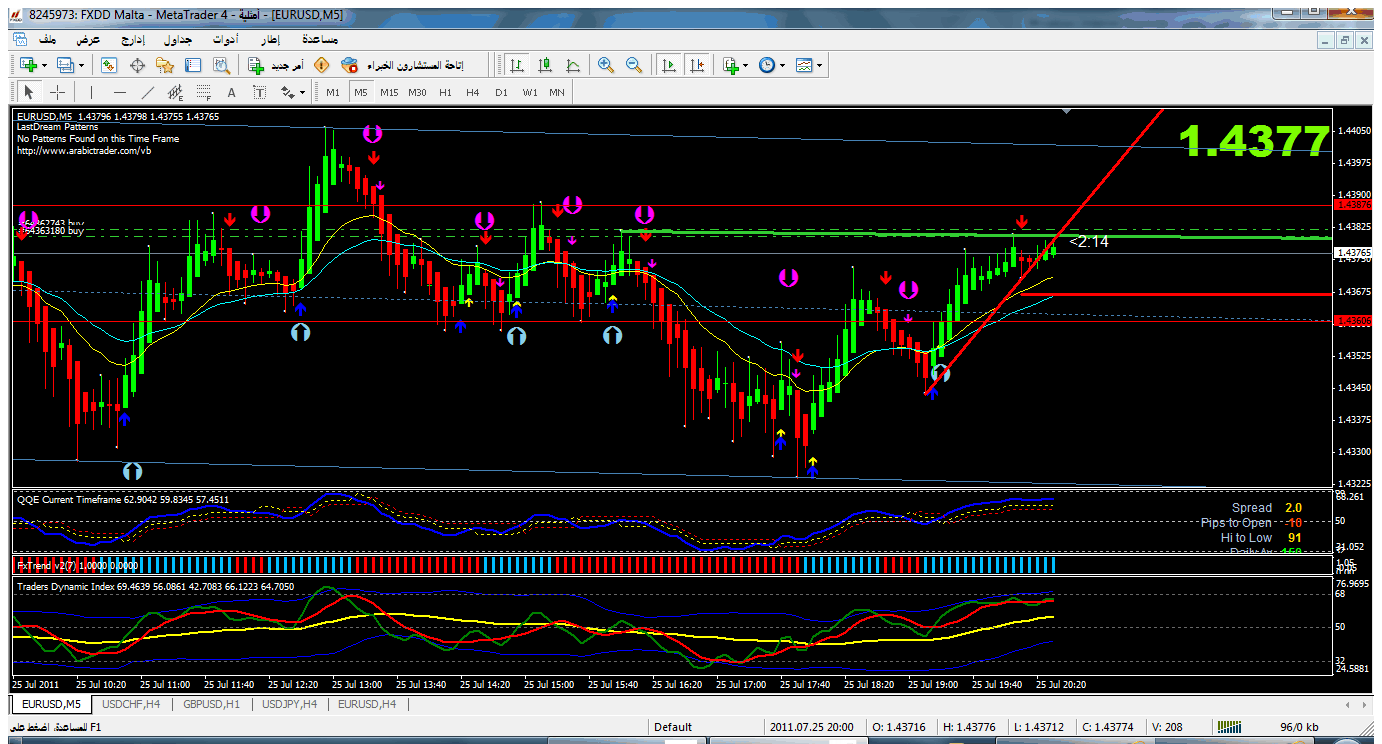This screenshot has height=744, width=1382.
Task: Select the Arrows drawing tool icon
Action: coord(288,92)
